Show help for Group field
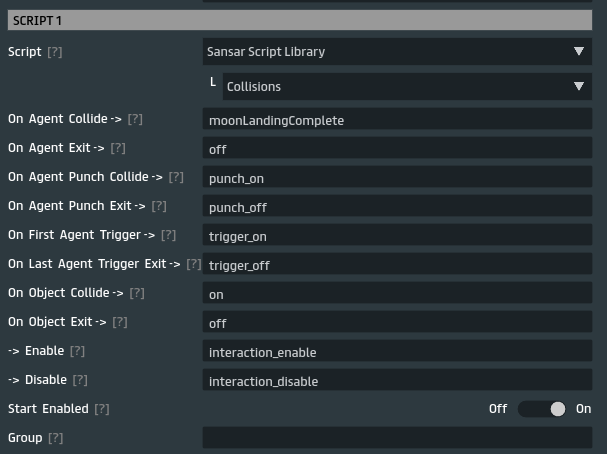The image size is (607, 454). pyautogui.click(x=55, y=439)
